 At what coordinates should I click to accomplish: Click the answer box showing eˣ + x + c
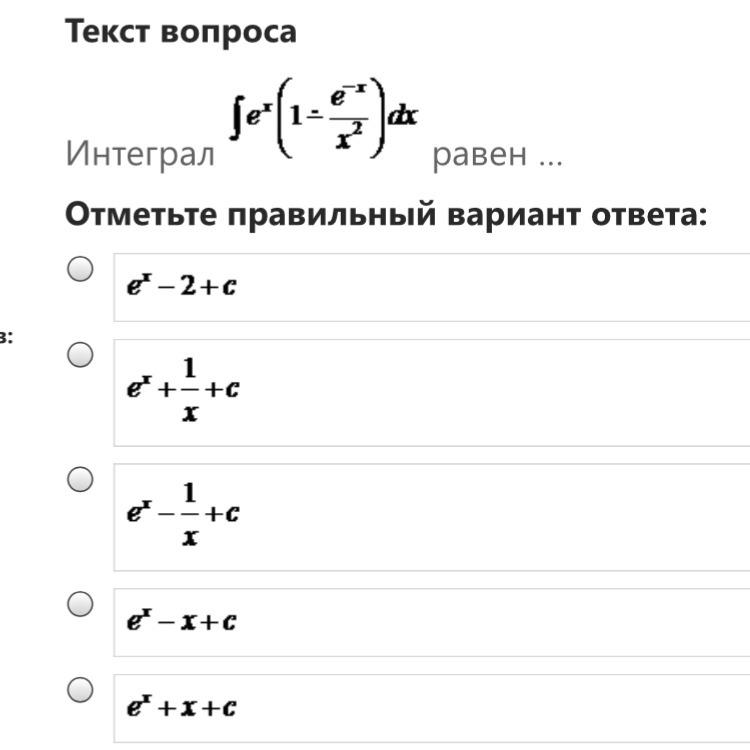pyautogui.click(x=431, y=708)
